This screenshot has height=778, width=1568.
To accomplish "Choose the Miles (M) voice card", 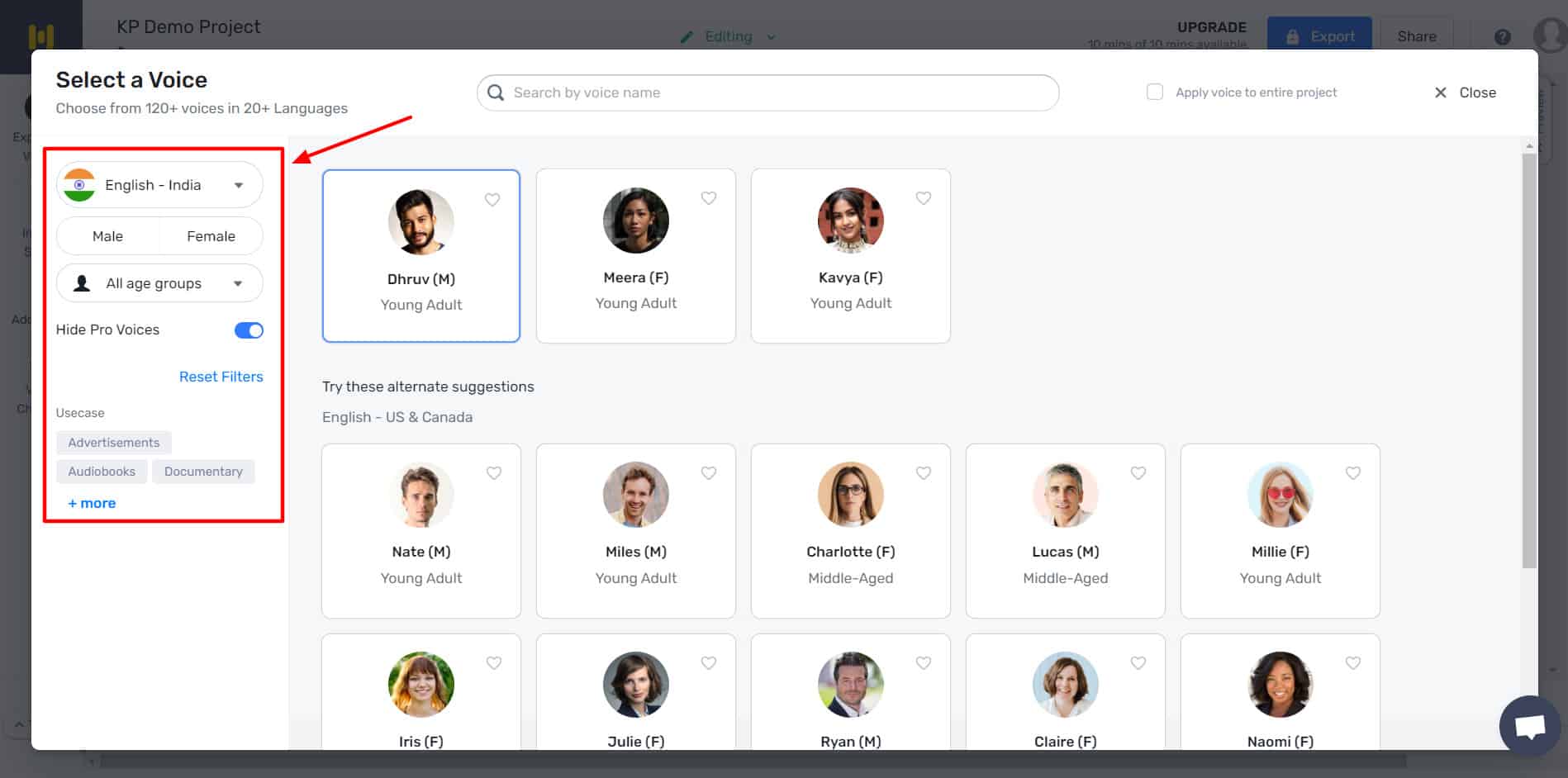I will 636,531.
